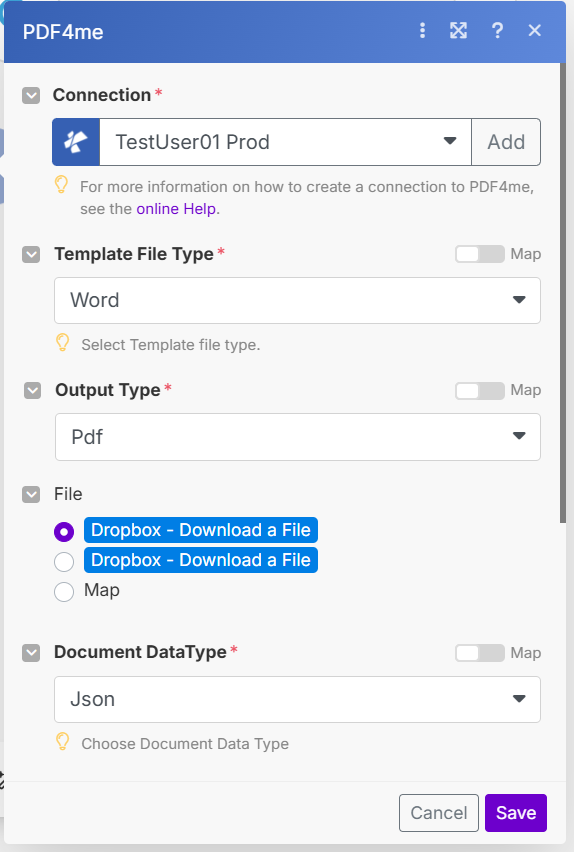Collapse the Document DataType section chevron
574x852 pixels.
tap(31, 653)
